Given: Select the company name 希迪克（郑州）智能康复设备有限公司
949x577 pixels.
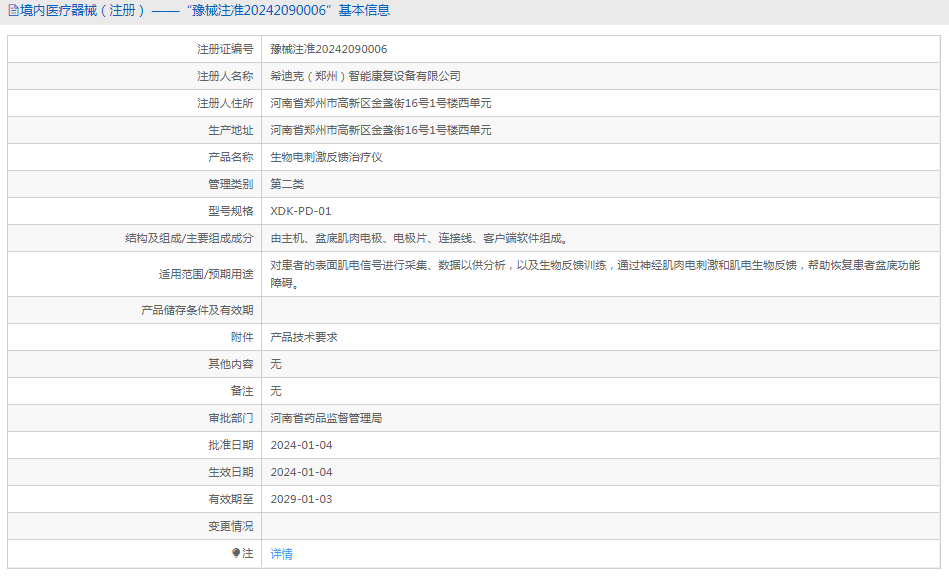Looking at the screenshot, I should [x=366, y=76].
